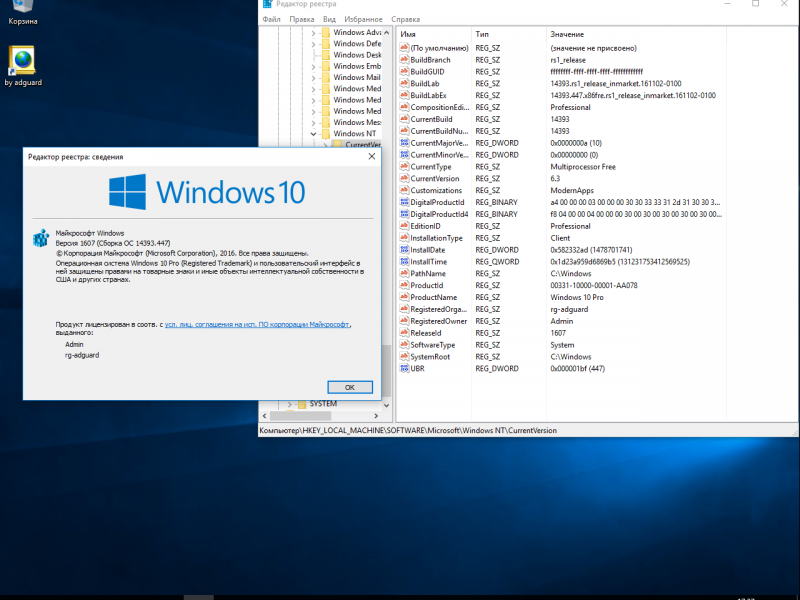Collapse the Windows NT tree node
The width and height of the screenshot is (800, 600).
tap(313, 134)
